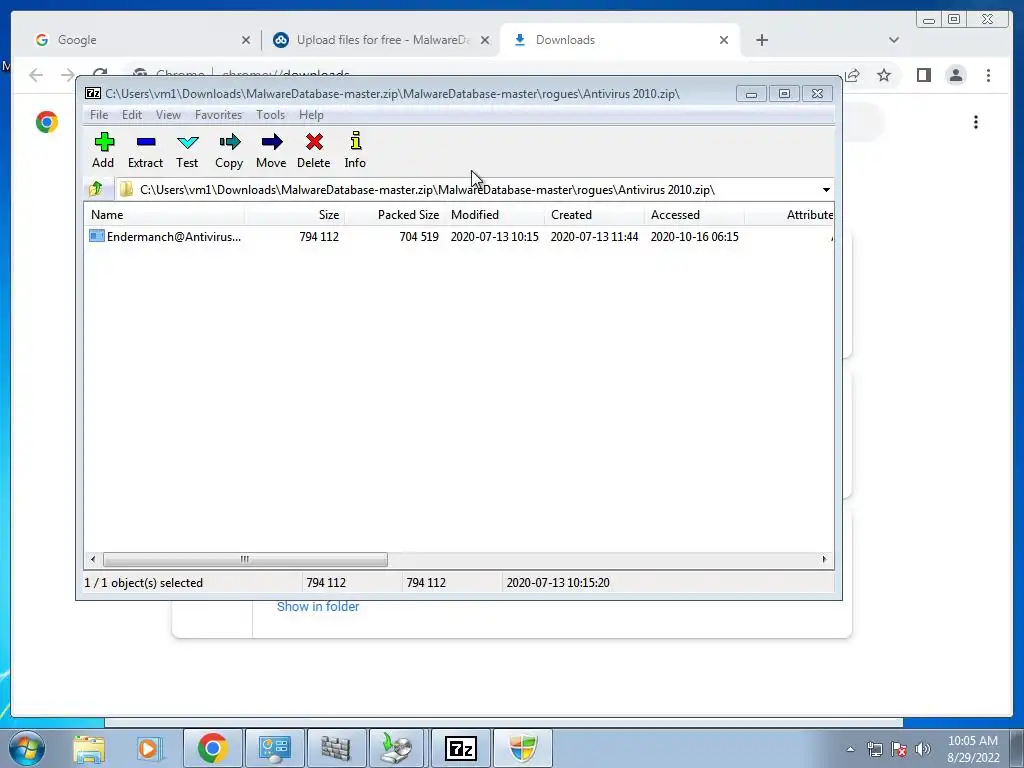The height and width of the screenshot is (768, 1024).
Task: Click the red Delete icon
Action: point(313,150)
